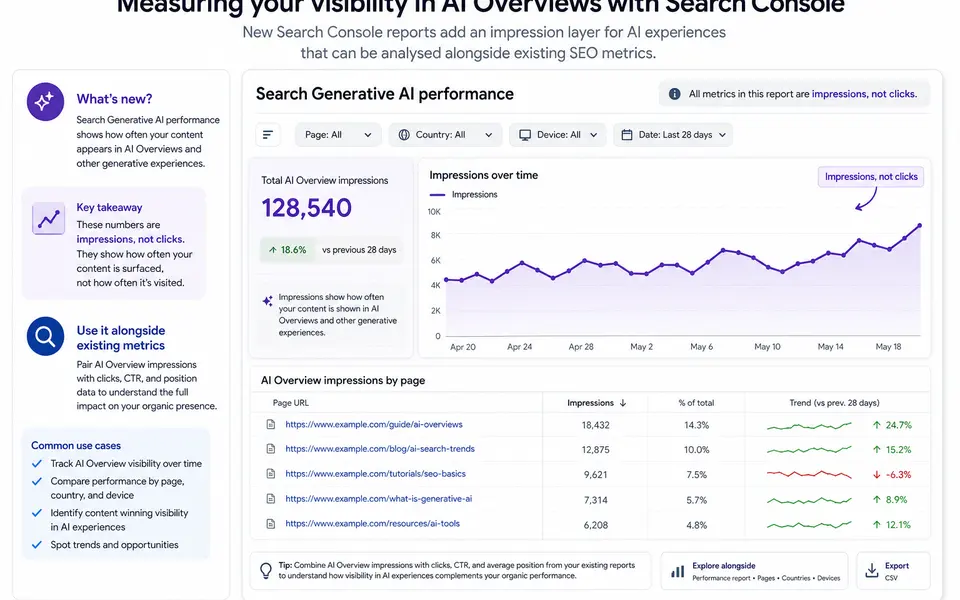Click the up arrow beside 12.1% trend

point(877,525)
